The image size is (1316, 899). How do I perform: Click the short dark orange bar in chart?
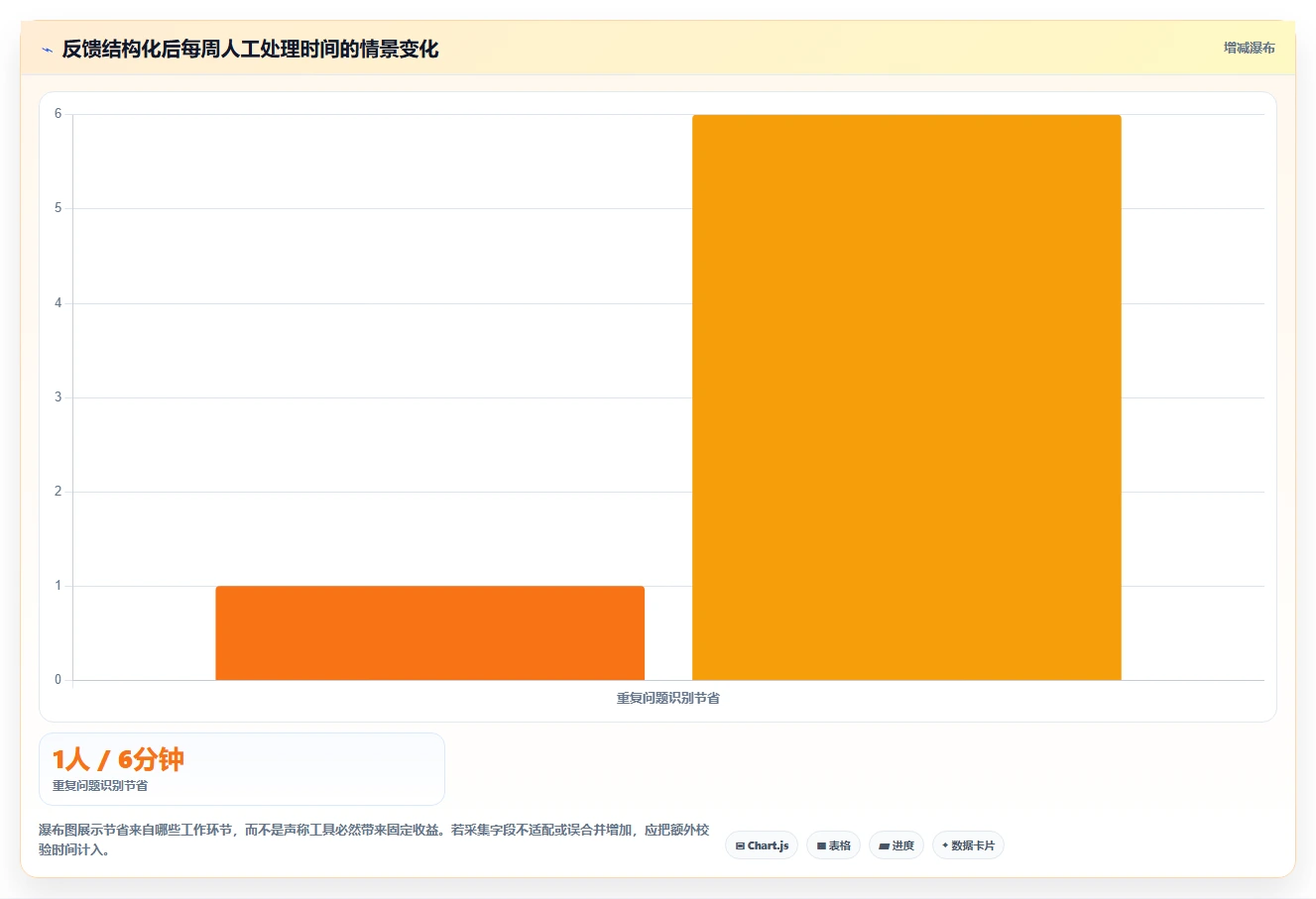pos(429,632)
